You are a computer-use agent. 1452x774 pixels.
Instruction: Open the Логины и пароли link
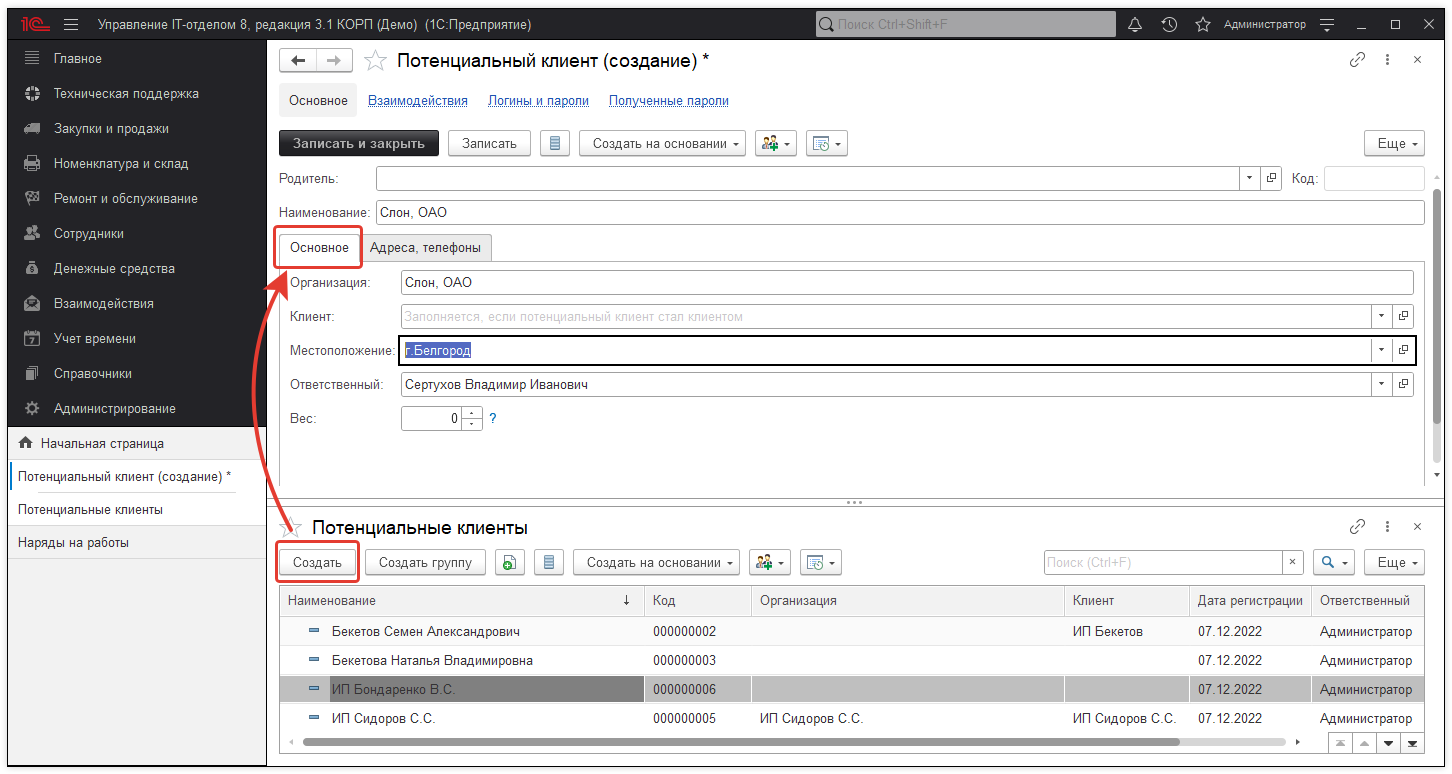click(x=538, y=101)
